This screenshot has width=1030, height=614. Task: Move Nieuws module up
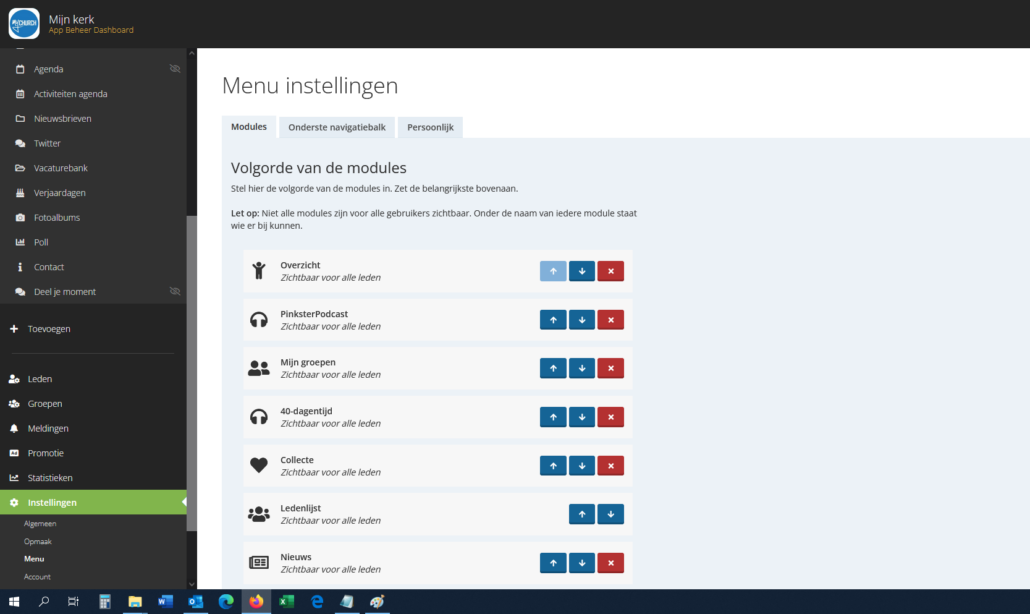click(553, 563)
